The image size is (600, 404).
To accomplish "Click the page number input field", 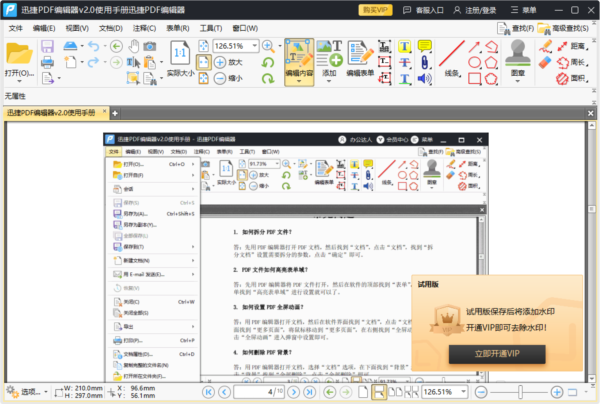I will point(265,393).
